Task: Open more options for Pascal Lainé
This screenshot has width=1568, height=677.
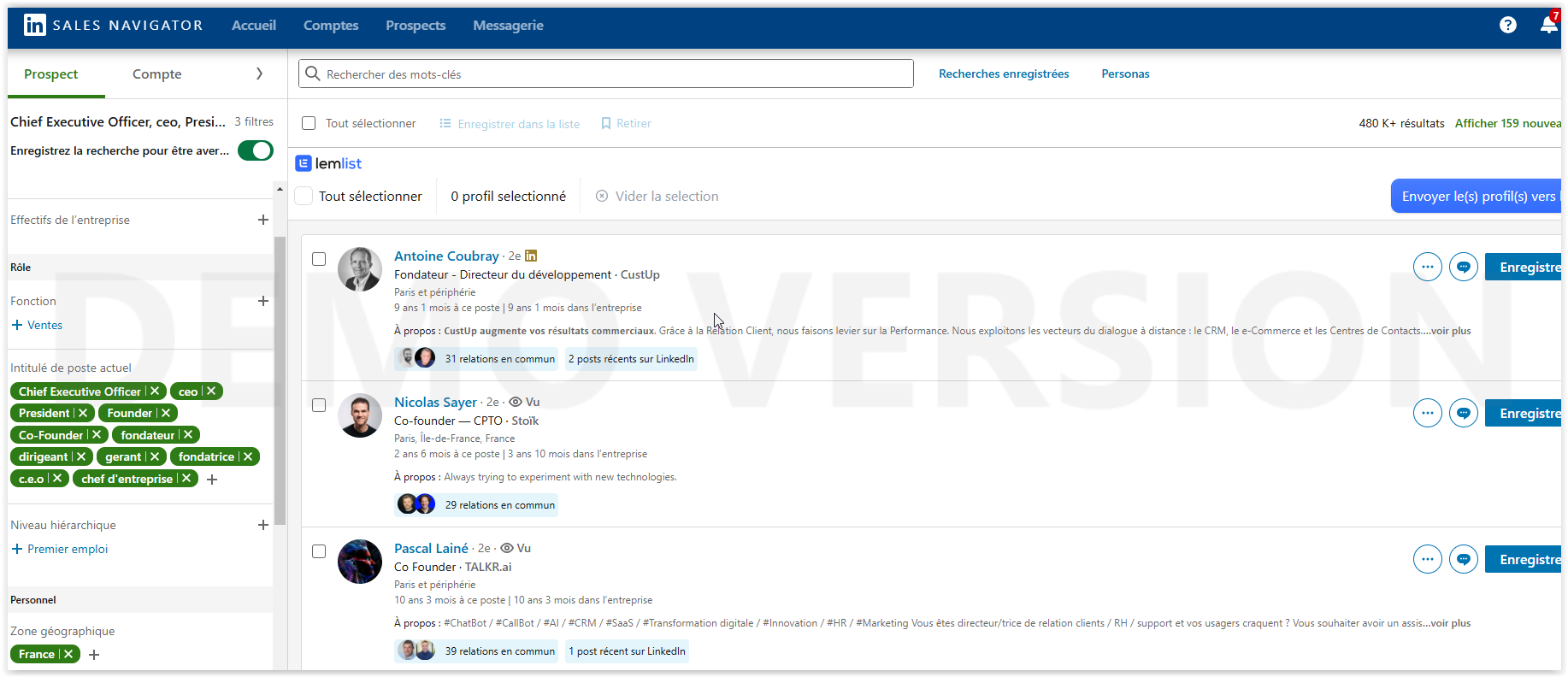Action: [x=1427, y=560]
